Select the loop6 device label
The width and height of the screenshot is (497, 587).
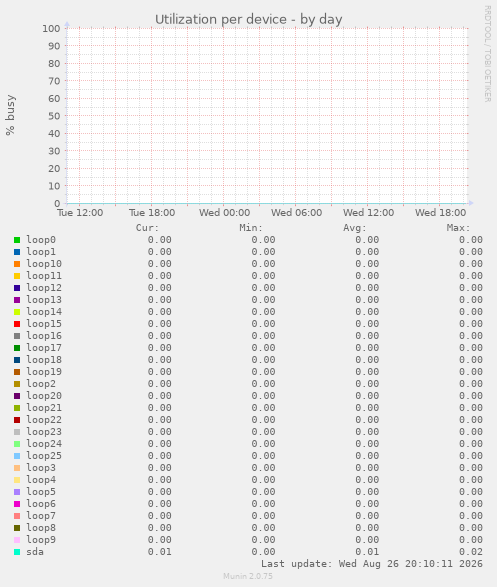click(41, 503)
